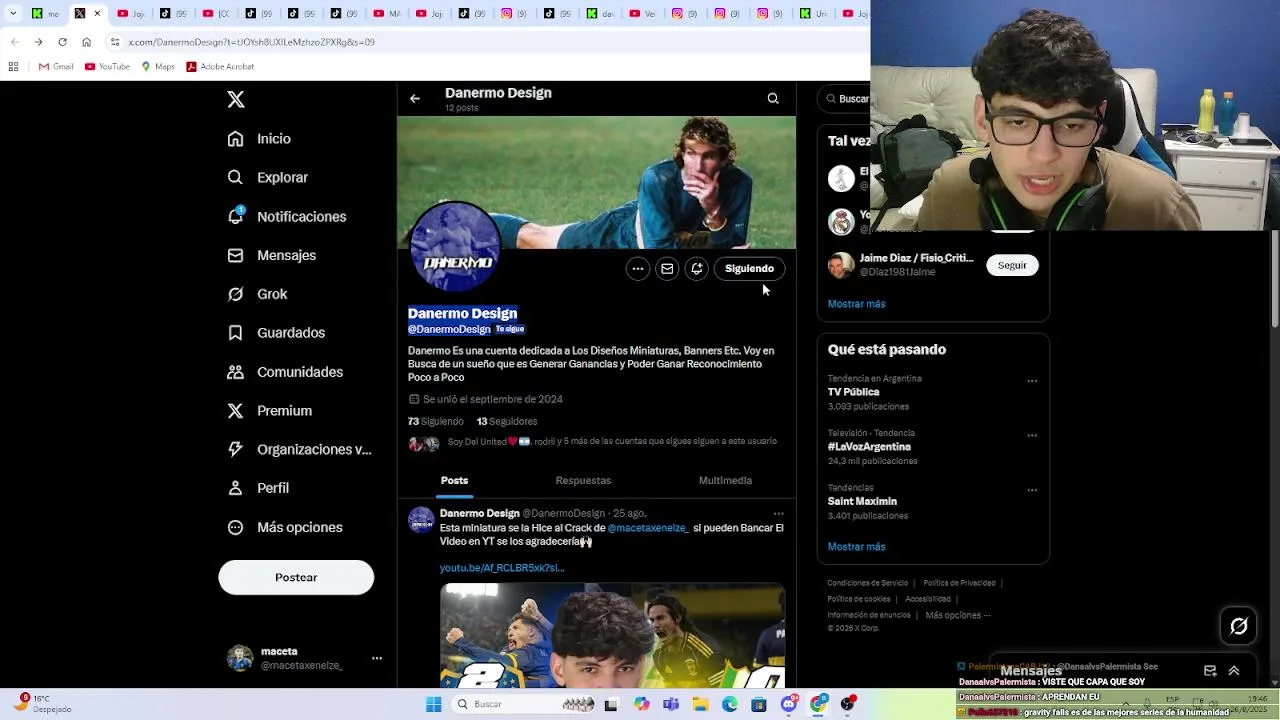Click Mostrar más under suggested accounts
The height and width of the screenshot is (720, 1280).
click(856, 304)
